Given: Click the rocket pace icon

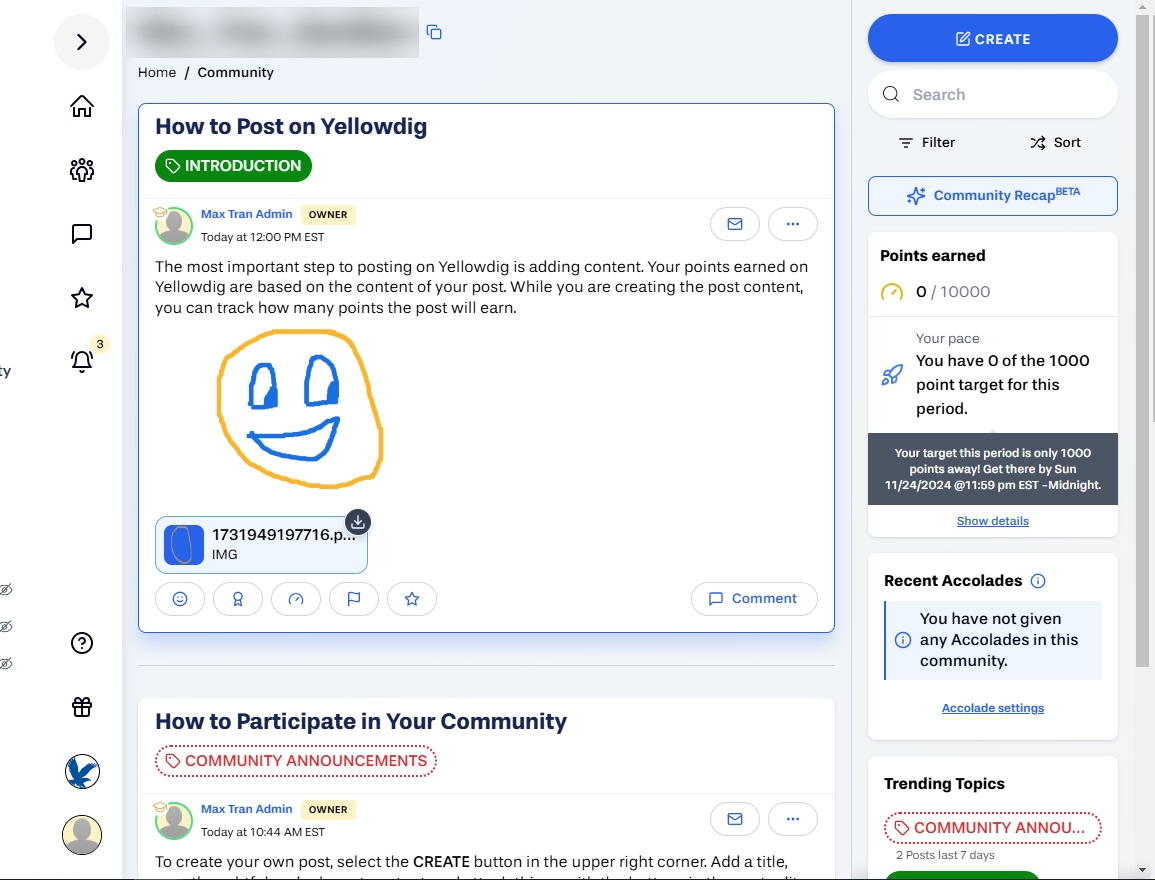Looking at the screenshot, I should pyautogui.click(x=892, y=375).
